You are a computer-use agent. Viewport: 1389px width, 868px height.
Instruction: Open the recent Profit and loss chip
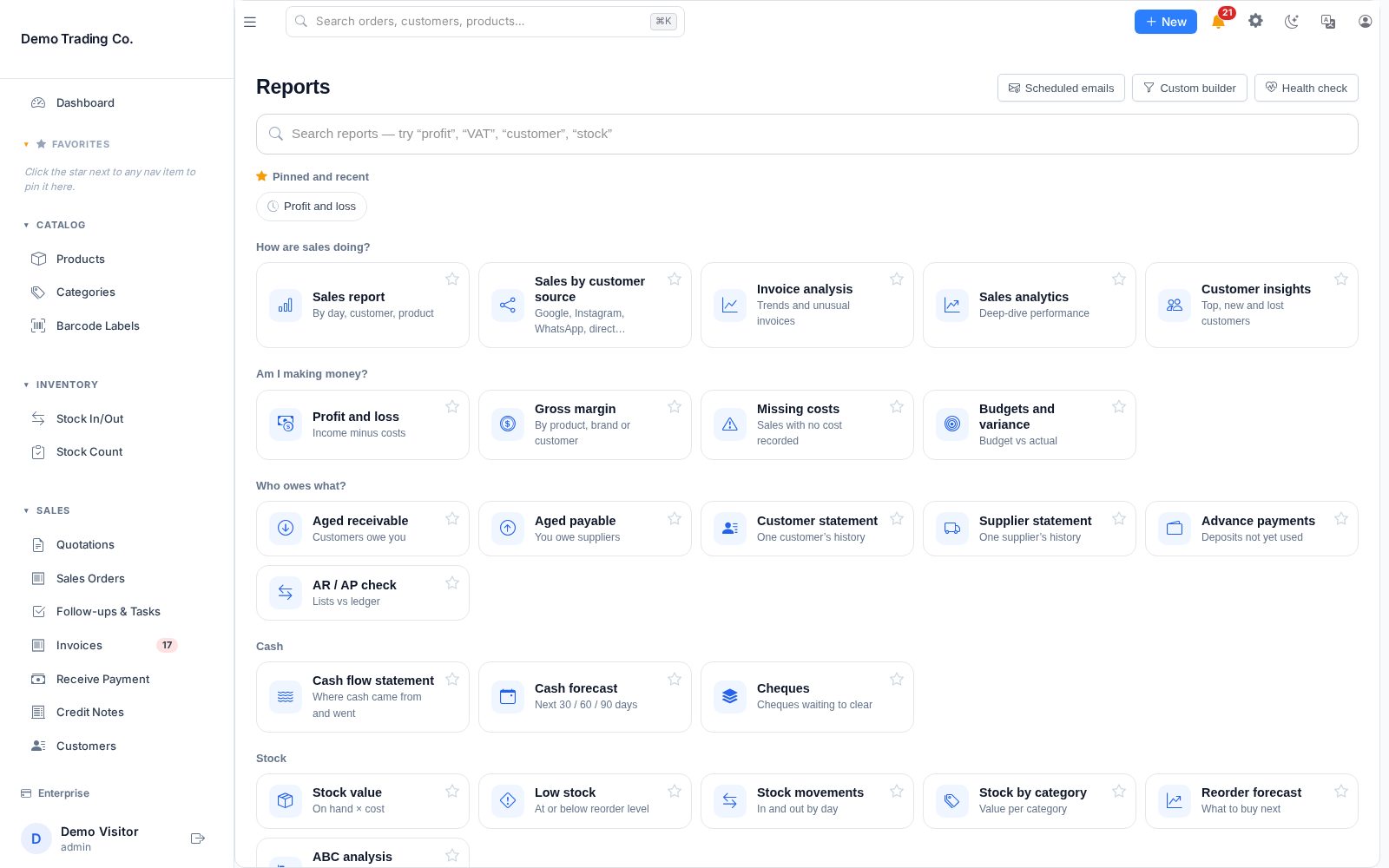[x=312, y=207]
